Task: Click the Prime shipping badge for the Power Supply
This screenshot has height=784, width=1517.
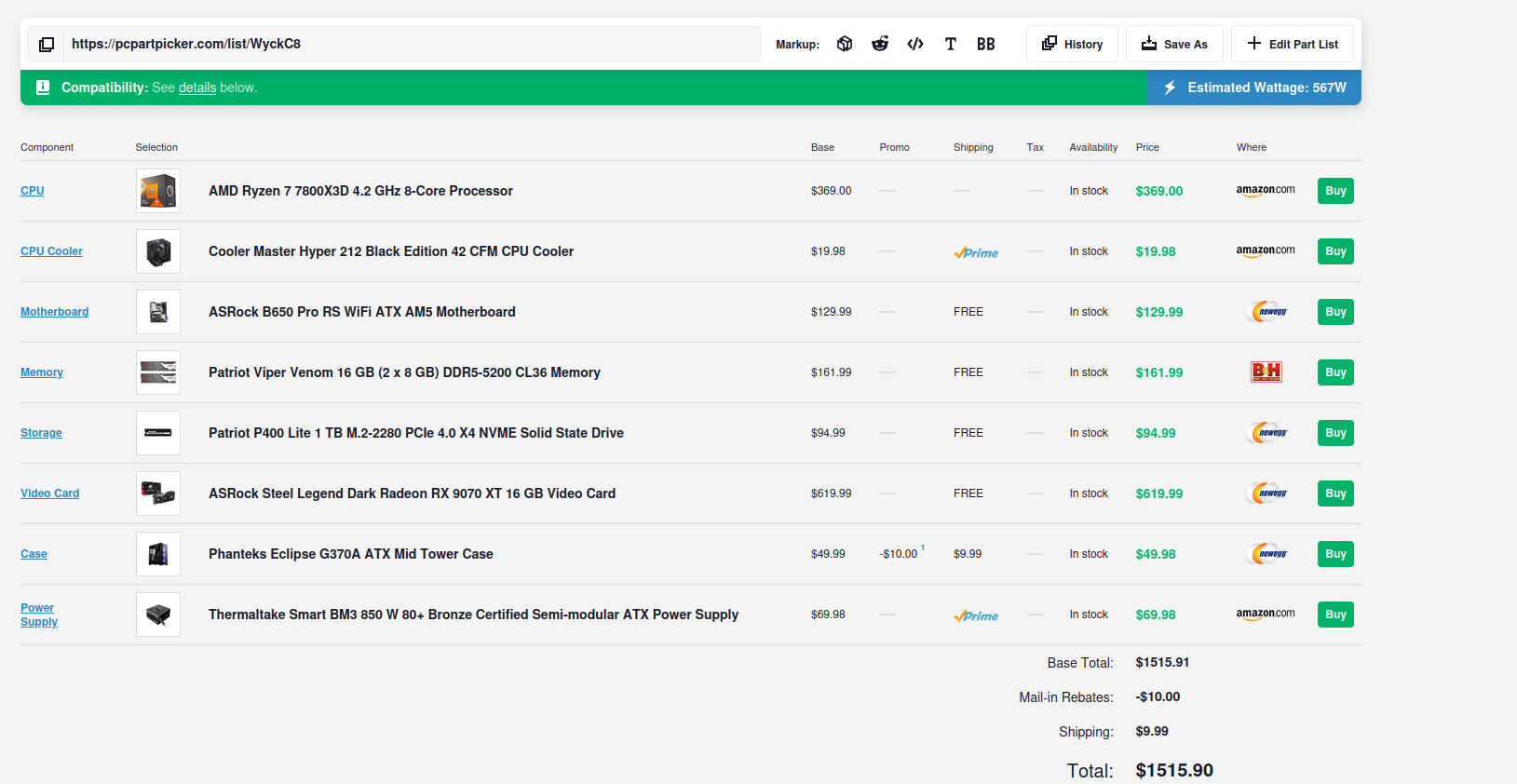Action: pos(976,615)
